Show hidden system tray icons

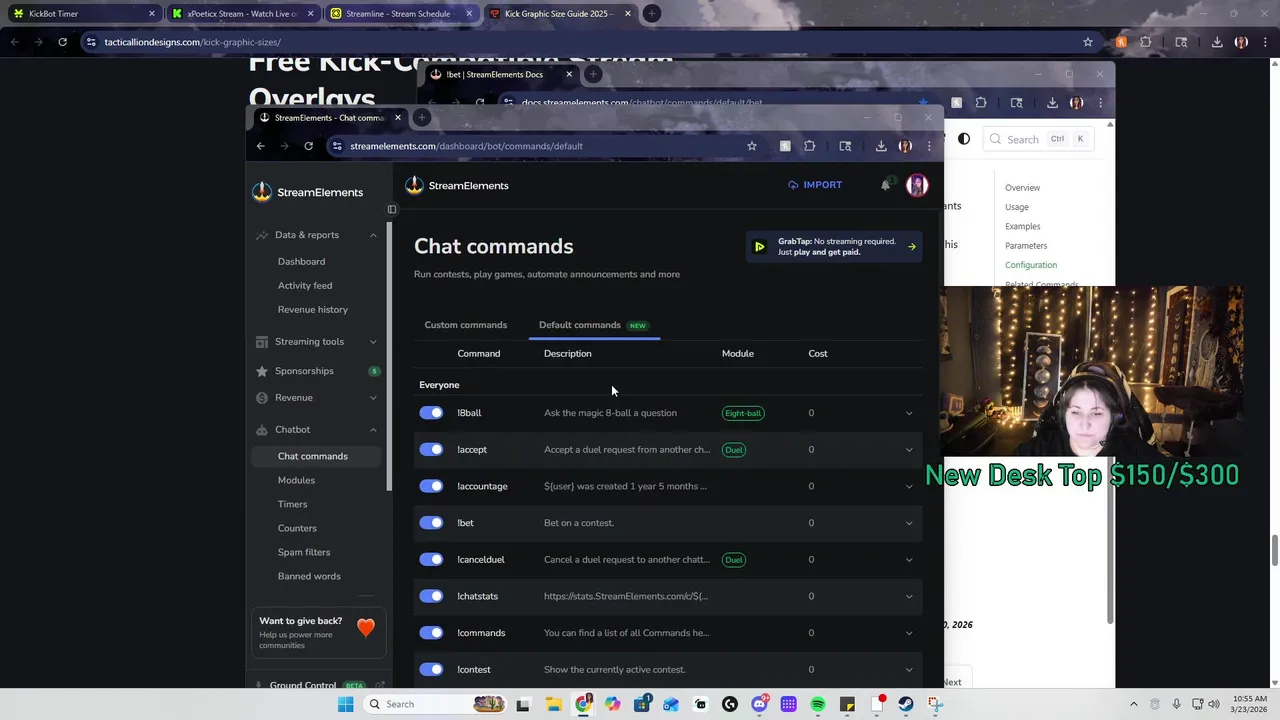[1133, 704]
